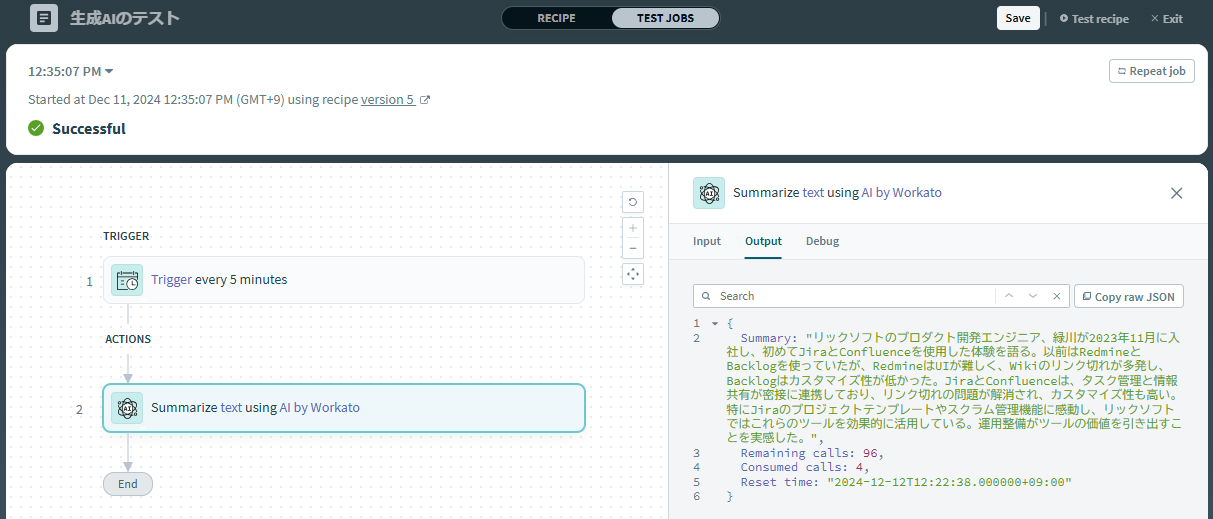Click Copy raw JSON button
Image resolution: width=1213 pixels, height=519 pixels.
tap(1130, 296)
